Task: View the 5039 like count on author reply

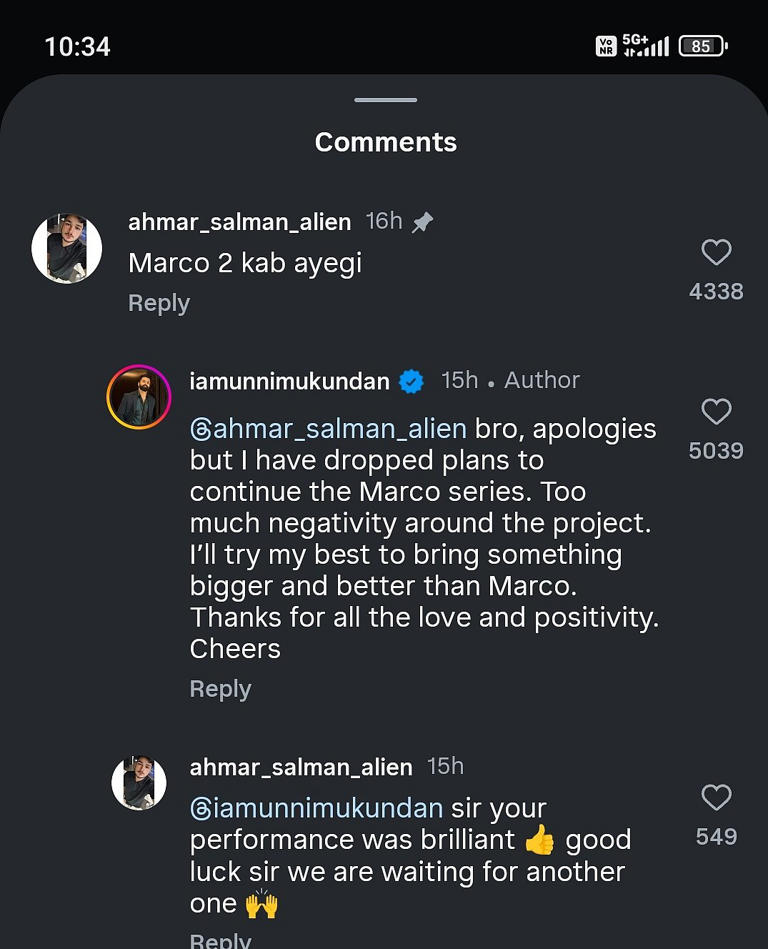Action: click(716, 450)
